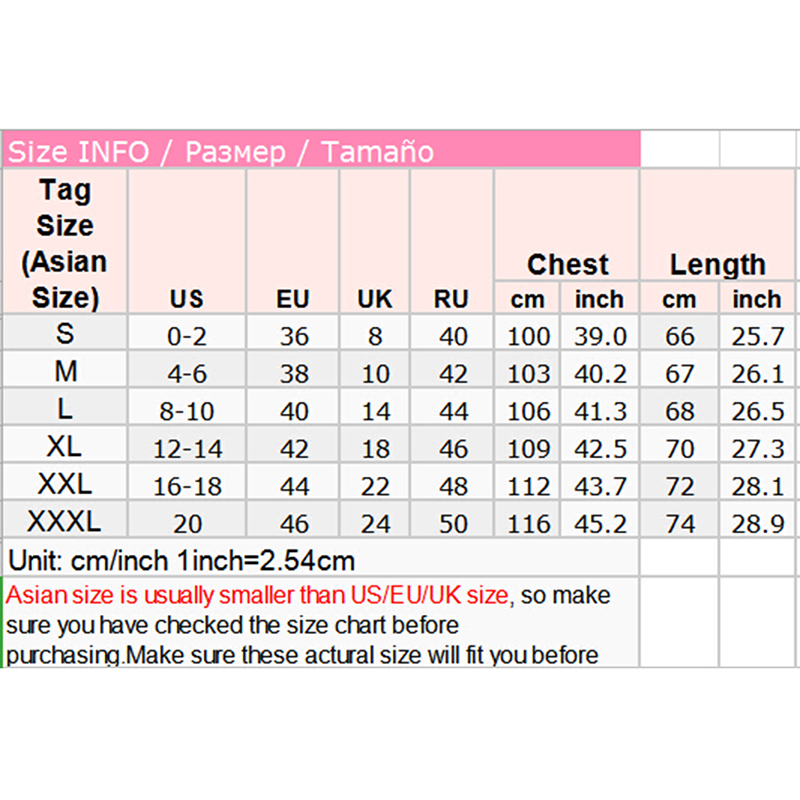Click the 'UK' column header cell
Image resolution: width=800 pixels, height=800 pixels.
point(375,298)
